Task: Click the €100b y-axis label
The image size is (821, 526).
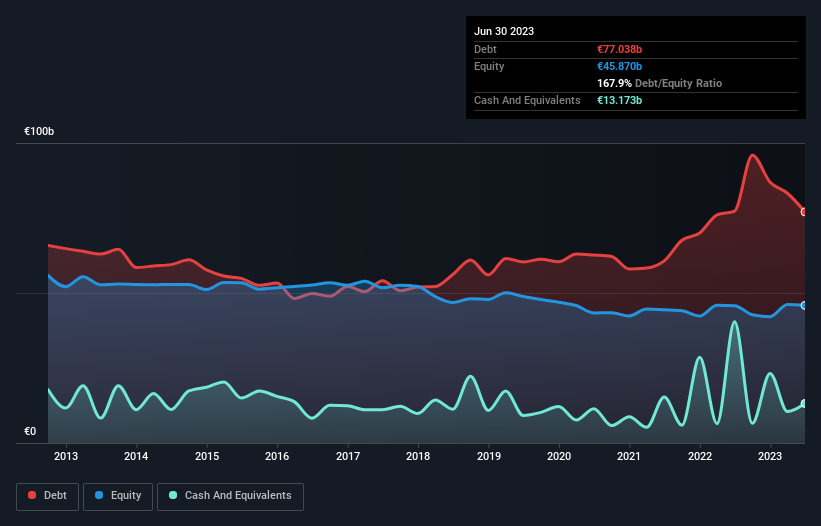Action: tap(39, 131)
